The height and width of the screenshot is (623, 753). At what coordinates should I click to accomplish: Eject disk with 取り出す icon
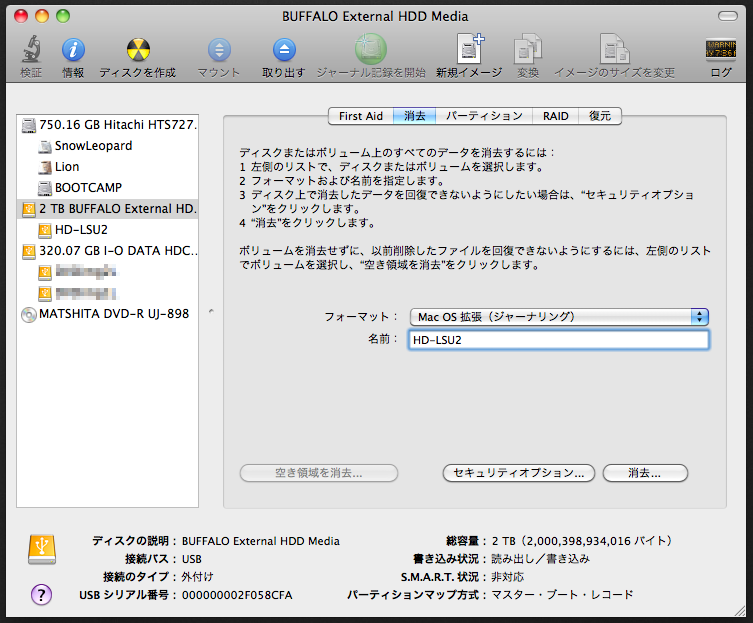coord(284,49)
